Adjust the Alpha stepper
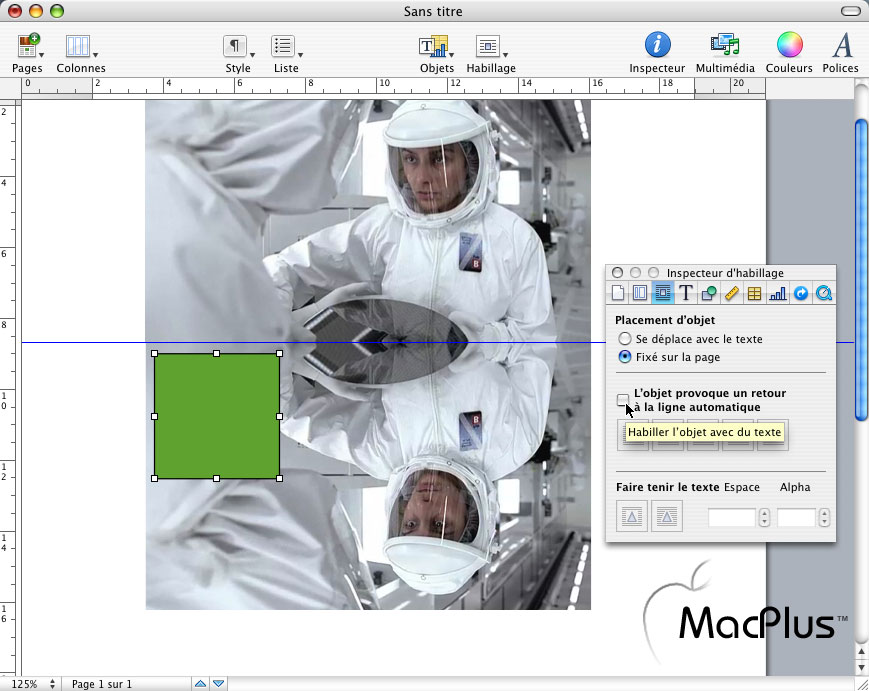Viewport: 869px width, 691px height. pos(824,518)
